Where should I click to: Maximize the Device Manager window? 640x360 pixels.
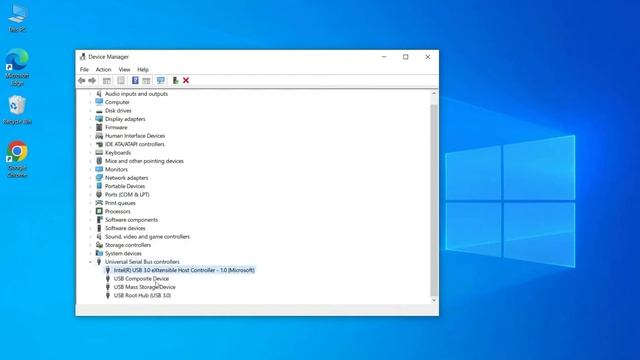coord(405,57)
